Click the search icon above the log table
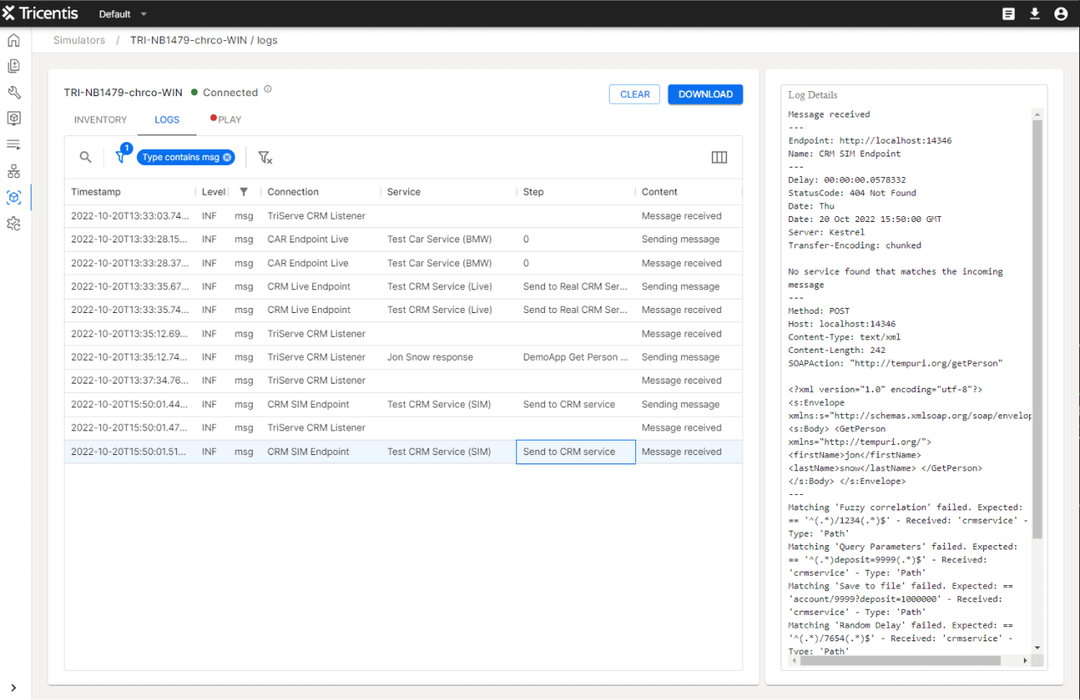The height and width of the screenshot is (700, 1080). (85, 157)
